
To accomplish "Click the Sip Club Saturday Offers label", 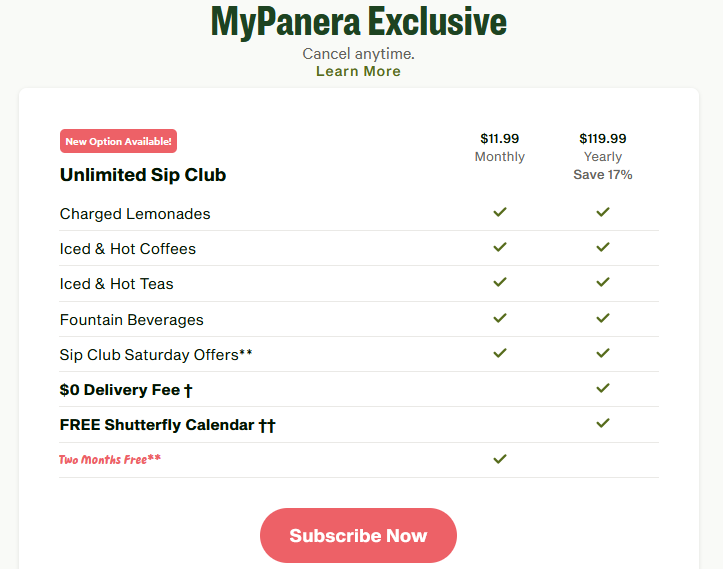I will [x=156, y=355].
